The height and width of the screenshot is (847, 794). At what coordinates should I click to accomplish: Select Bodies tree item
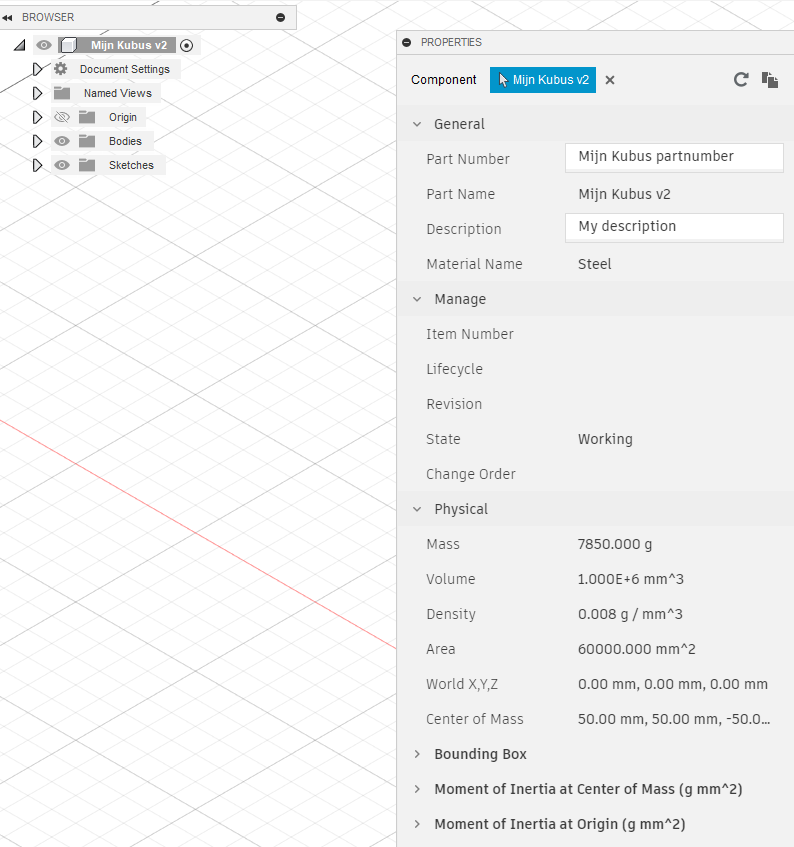125,141
